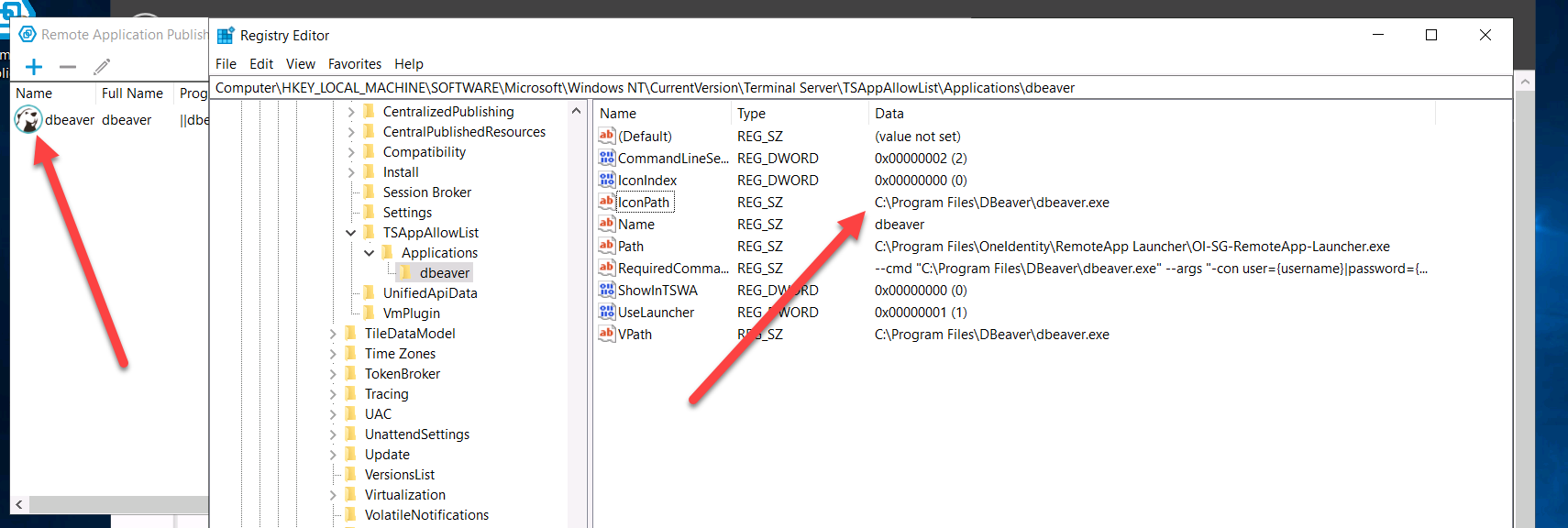Click the remove (minus) icon in Remote Application Publisher

(x=68, y=67)
